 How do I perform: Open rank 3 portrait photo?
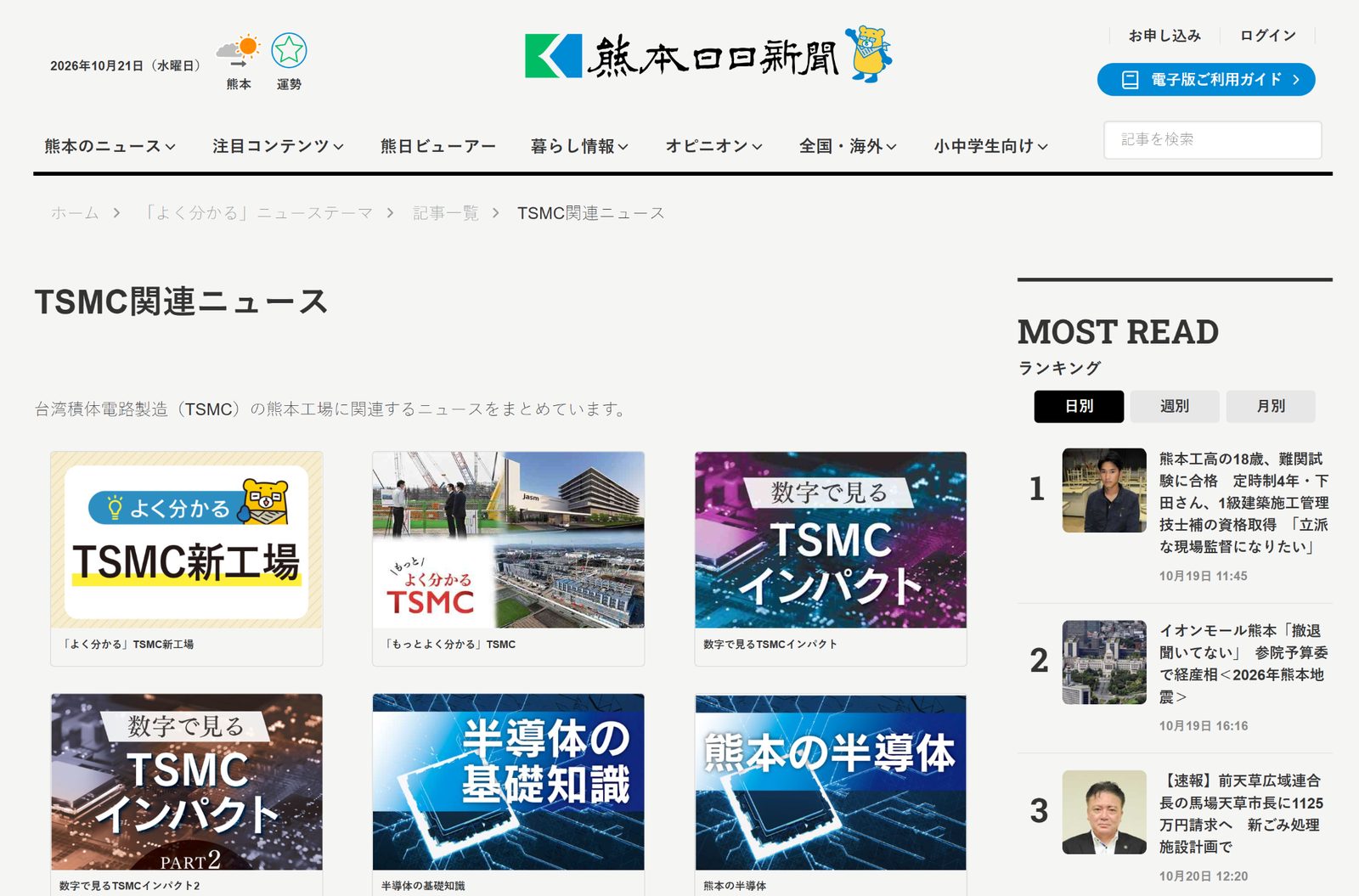click(x=1104, y=812)
